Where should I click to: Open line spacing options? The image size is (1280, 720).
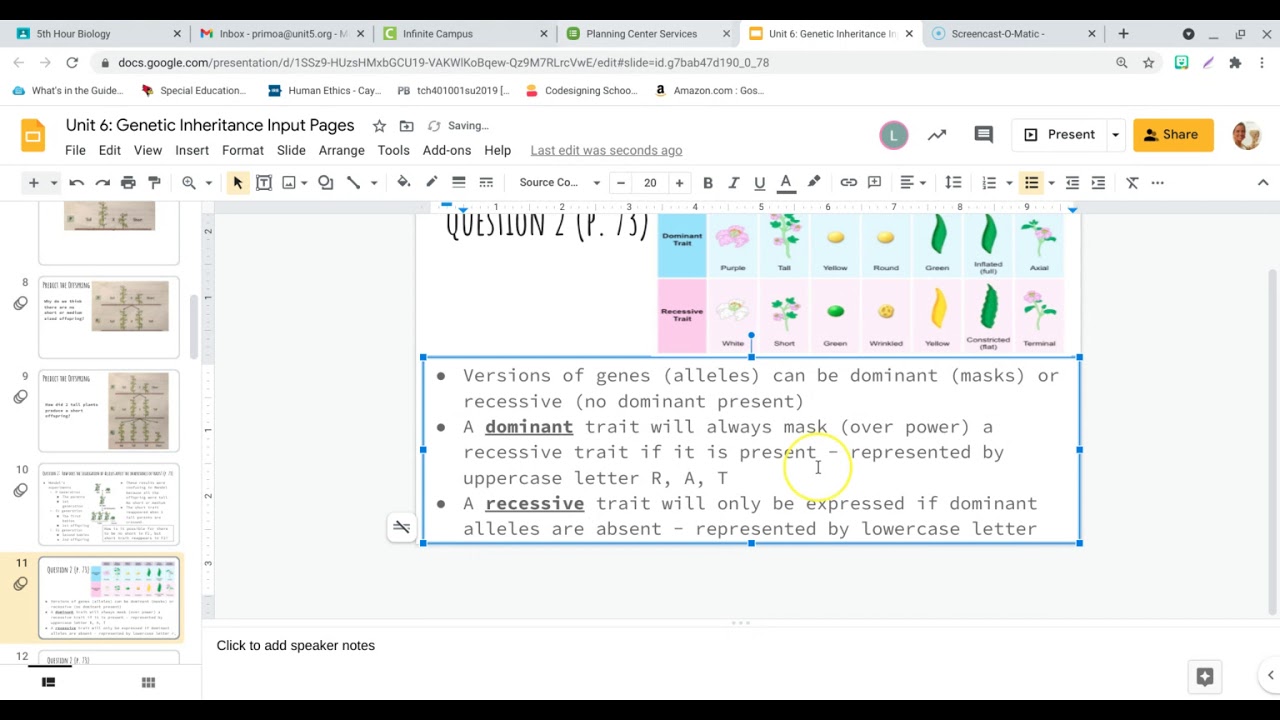953,183
